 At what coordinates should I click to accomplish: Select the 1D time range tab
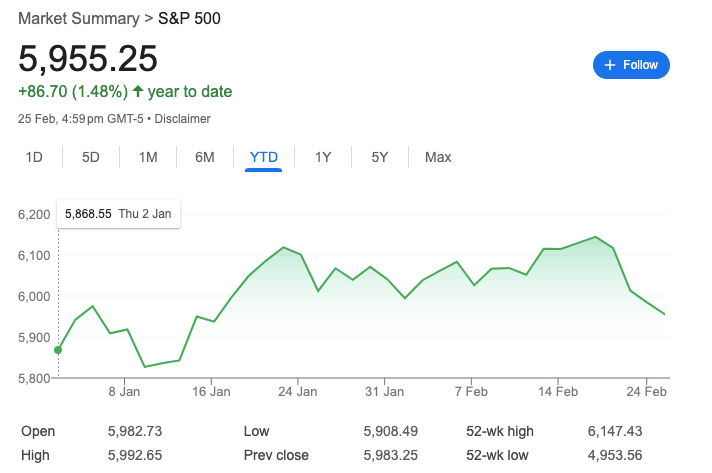pyautogui.click(x=34, y=157)
